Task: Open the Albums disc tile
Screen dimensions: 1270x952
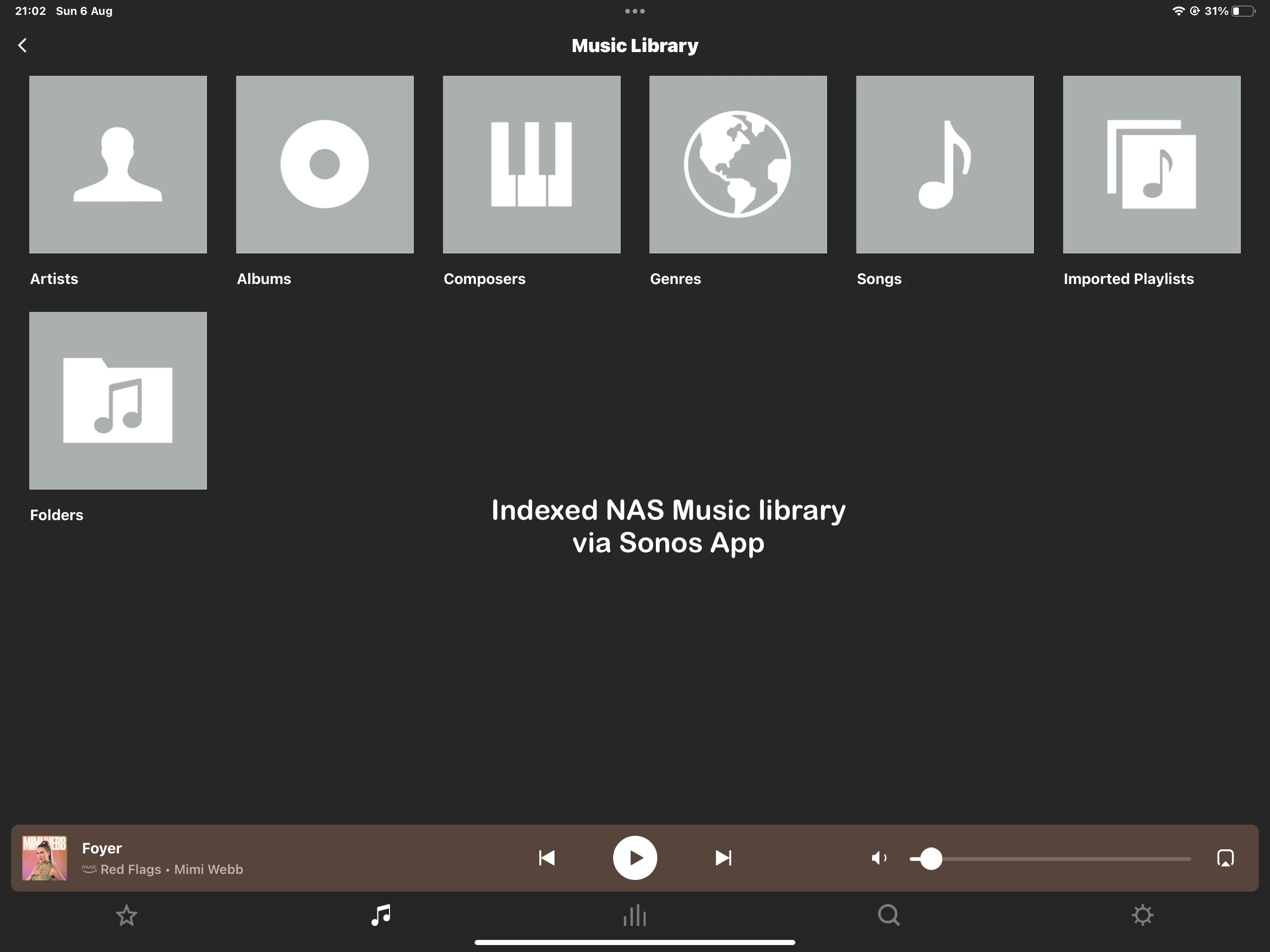Action: coord(324,164)
